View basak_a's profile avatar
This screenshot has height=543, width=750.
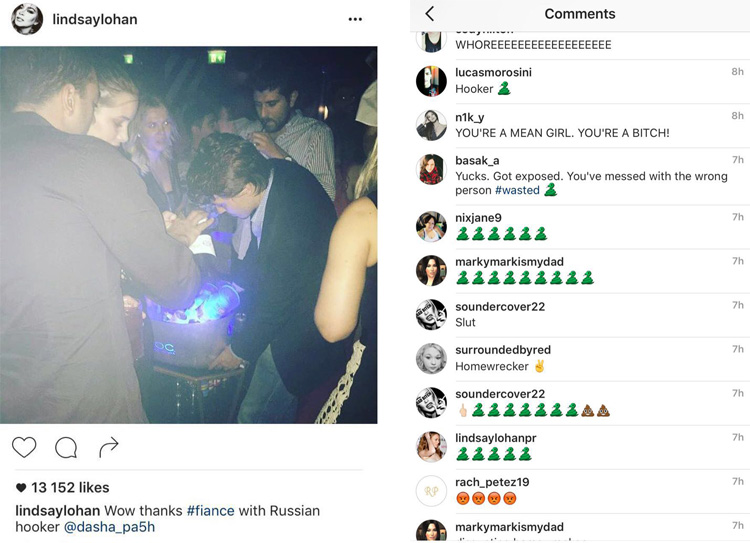pos(431,169)
